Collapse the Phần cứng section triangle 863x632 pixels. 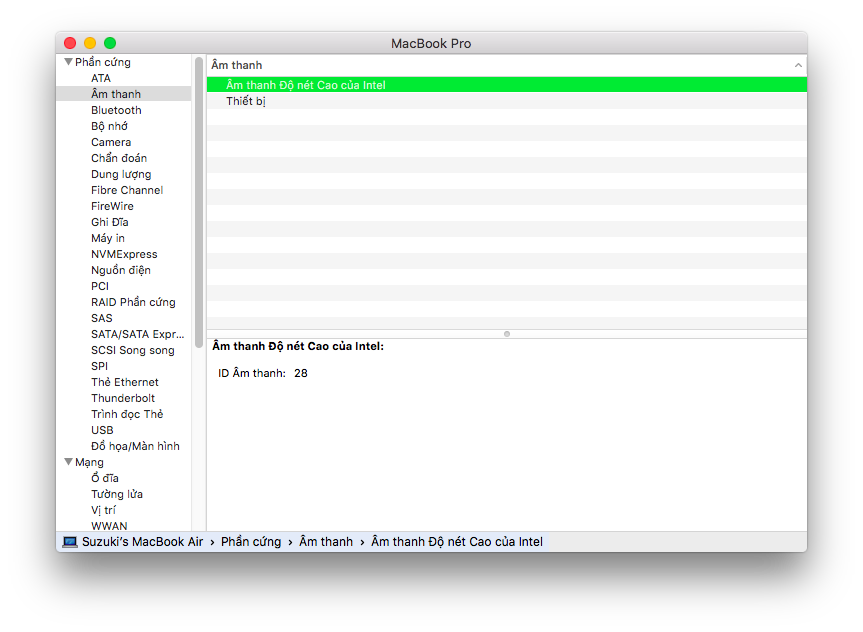[68, 62]
